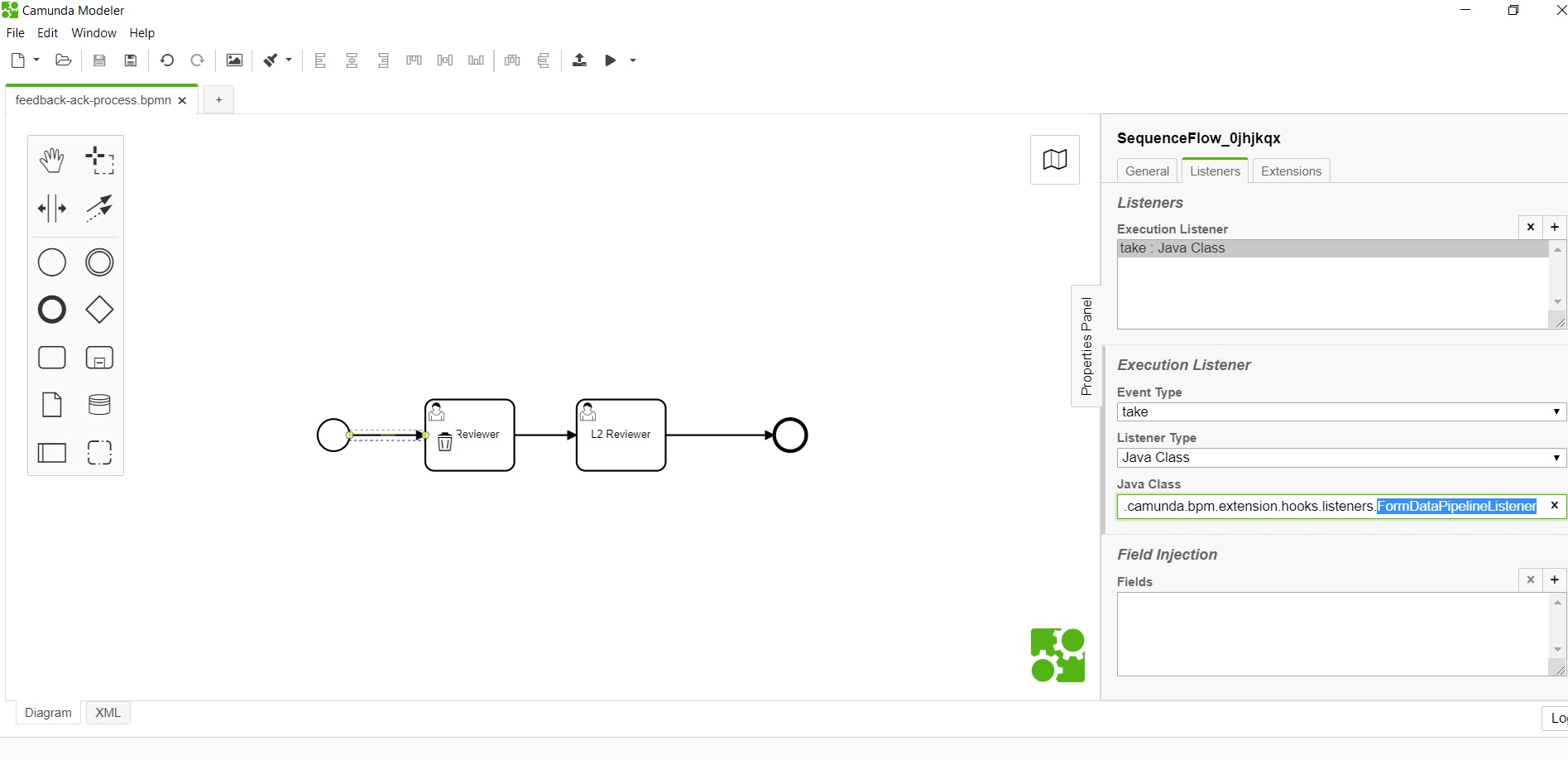This screenshot has width=1568, height=760.
Task: Clear the Java Class input
Action: coord(1555,505)
